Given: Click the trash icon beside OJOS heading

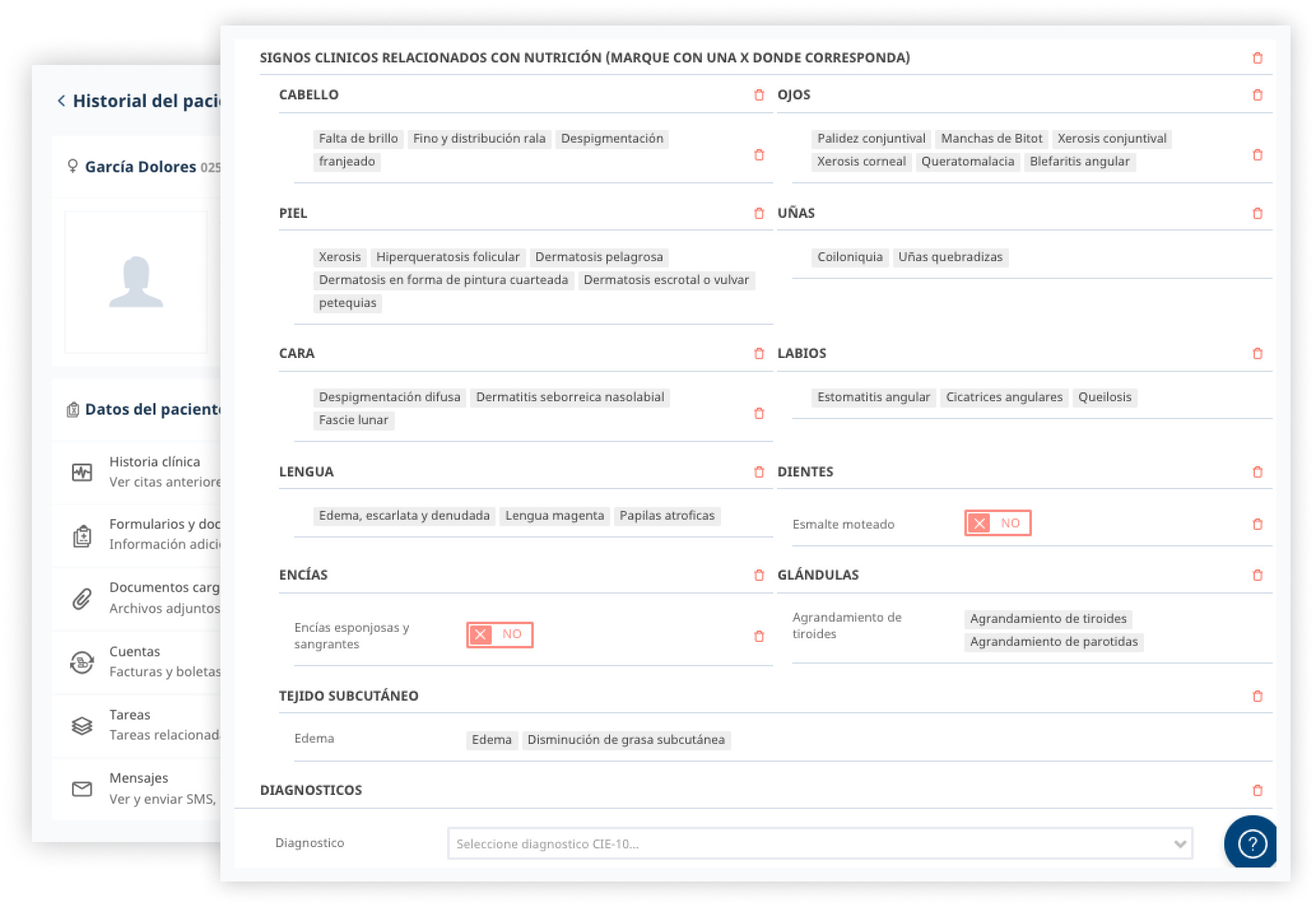Looking at the screenshot, I should coord(1257,95).
